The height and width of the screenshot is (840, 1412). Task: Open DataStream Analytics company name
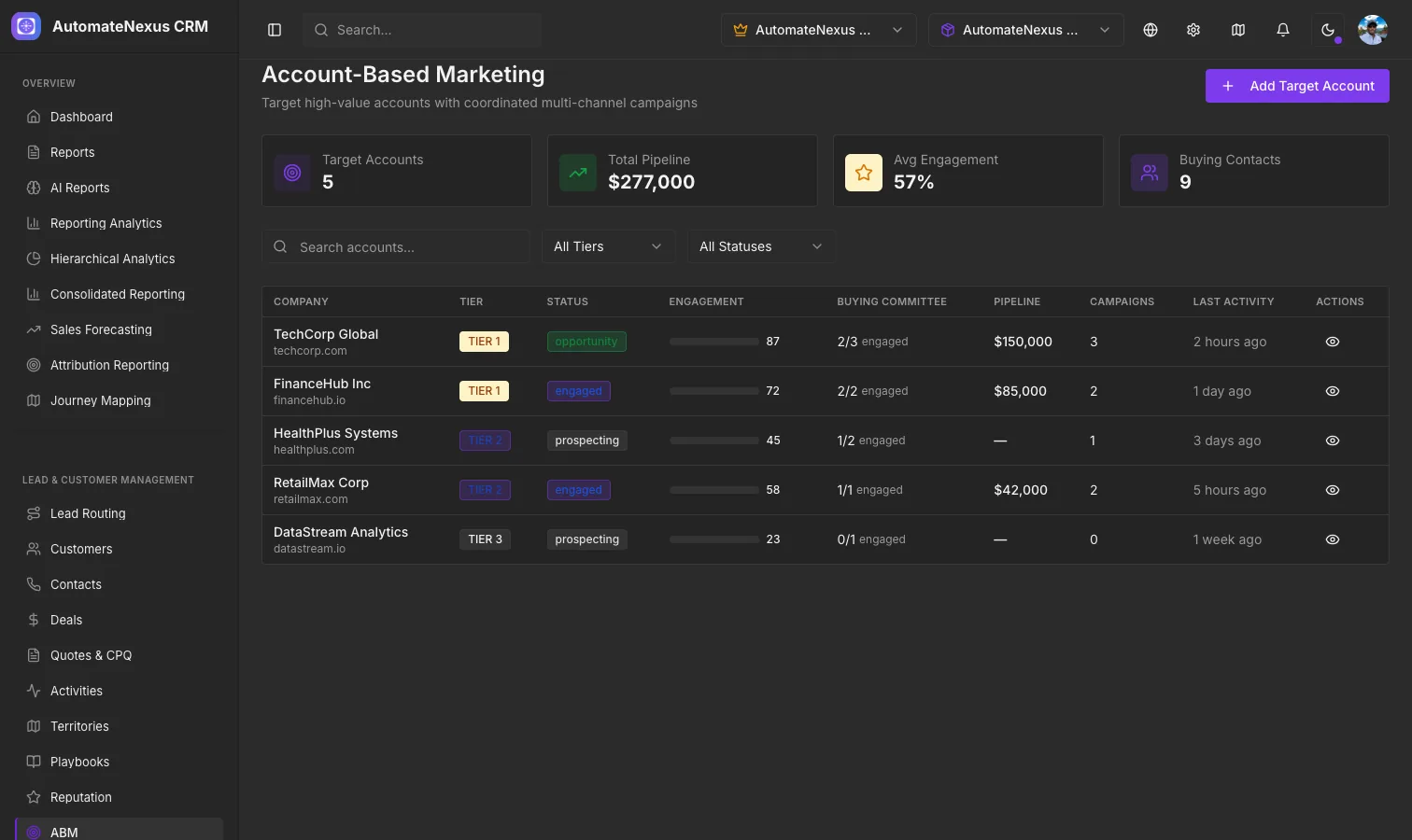pos(341,532)
